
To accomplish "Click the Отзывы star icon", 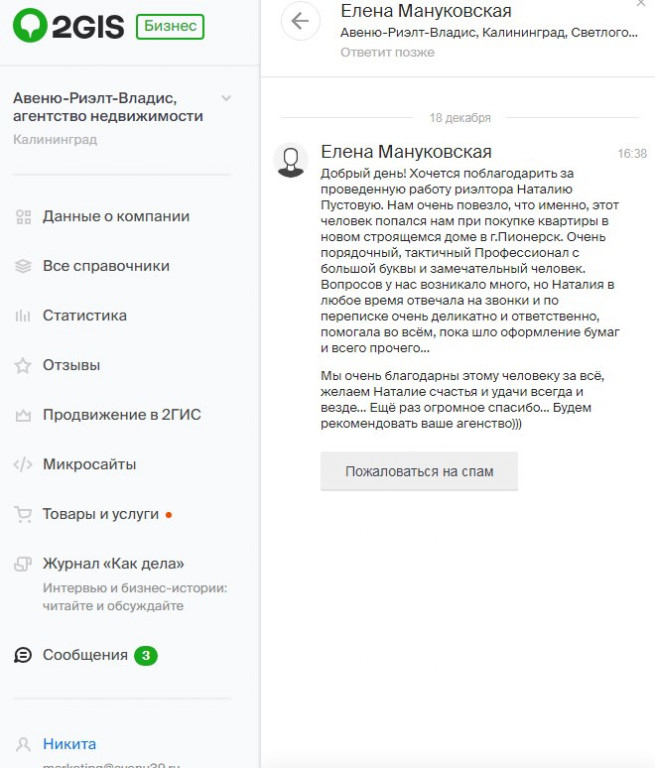I will [x=23, y=365].
